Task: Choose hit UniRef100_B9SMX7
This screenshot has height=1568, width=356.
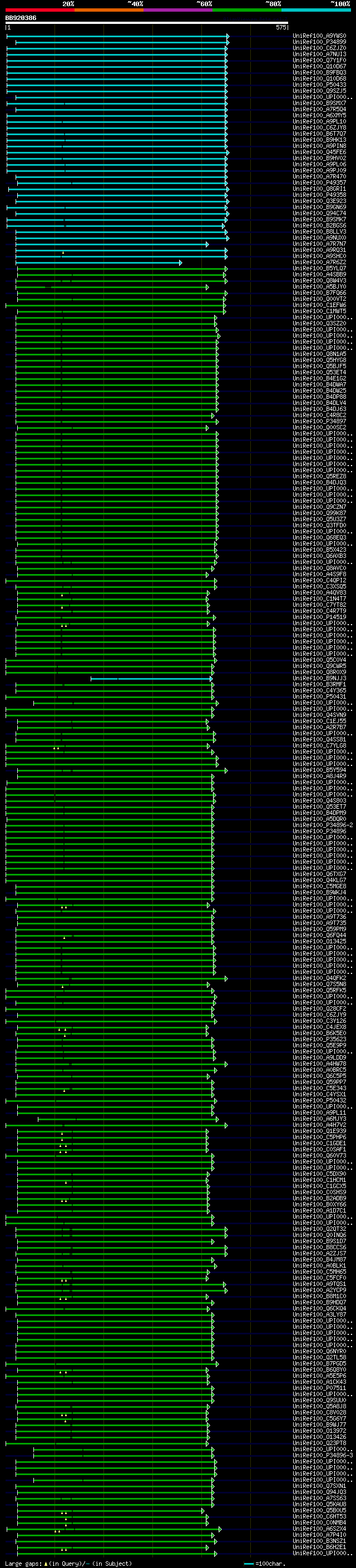Action: pos(319,103)
